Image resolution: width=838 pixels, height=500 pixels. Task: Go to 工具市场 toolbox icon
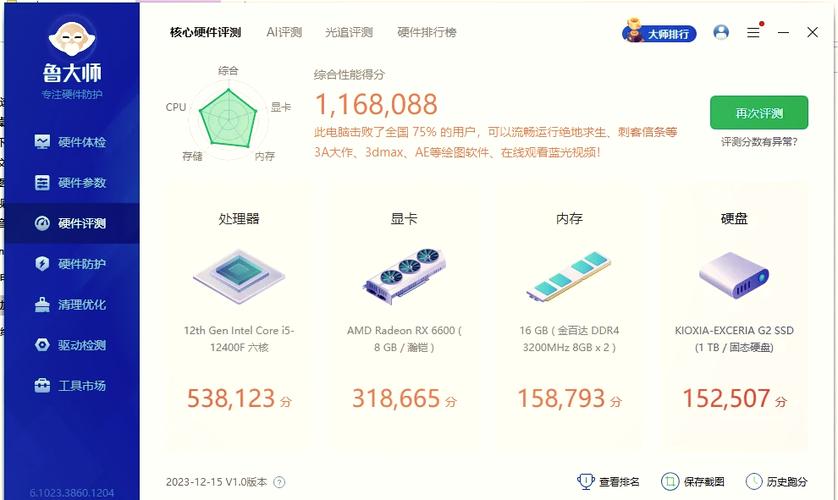(x=42, y=386)
